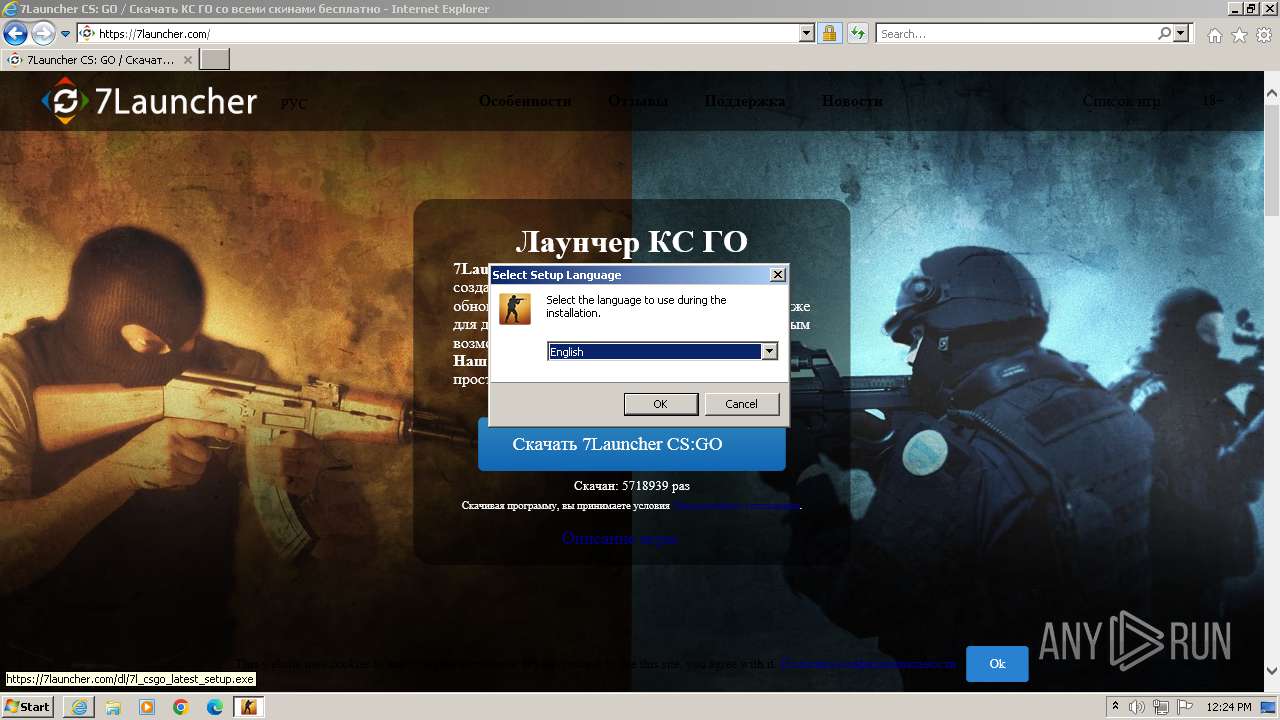Click the РУС language switcher

[x=294, y=104]
